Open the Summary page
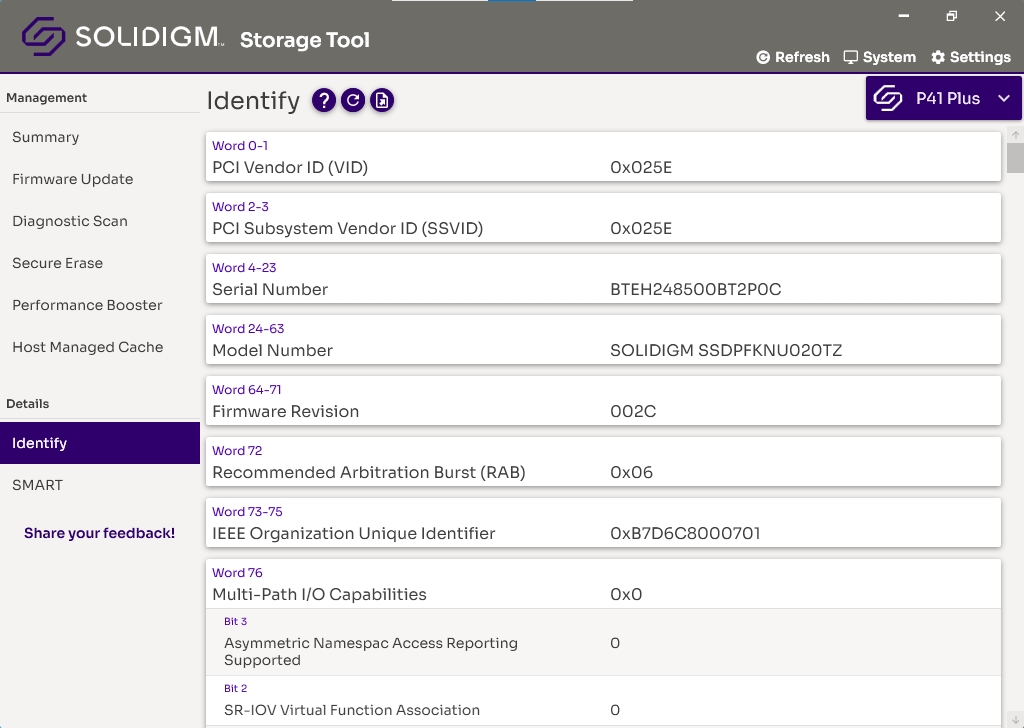Image resolution: width=1024 pixels, height=728 pixels. (x=100, y=137)
